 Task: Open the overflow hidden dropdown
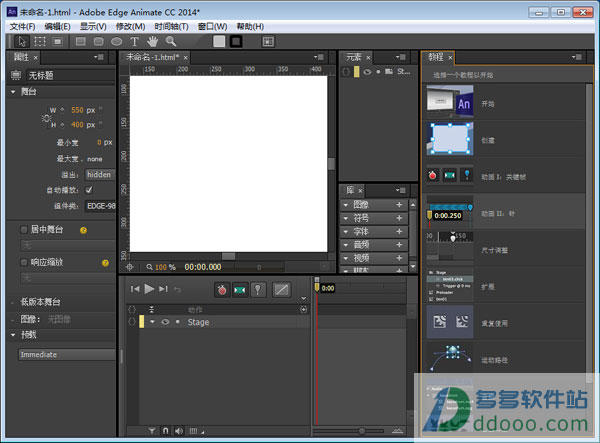coord(100,174)
